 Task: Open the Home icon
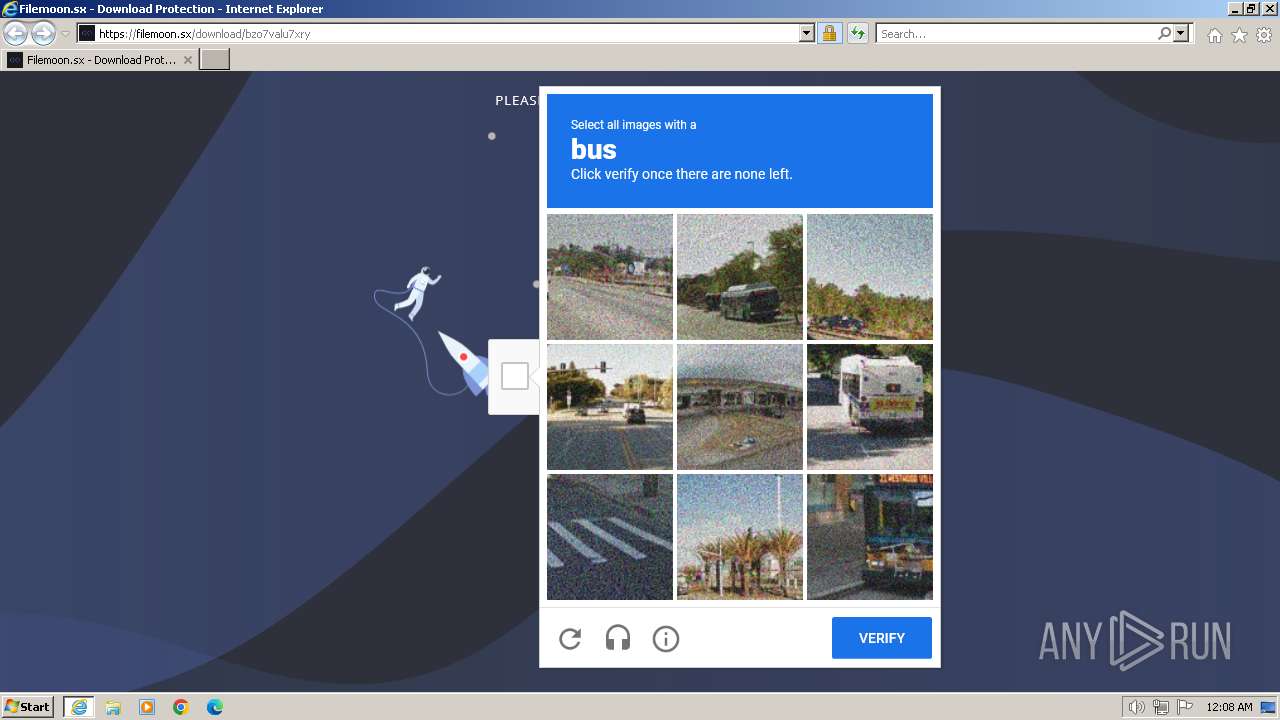point(1214,35)
